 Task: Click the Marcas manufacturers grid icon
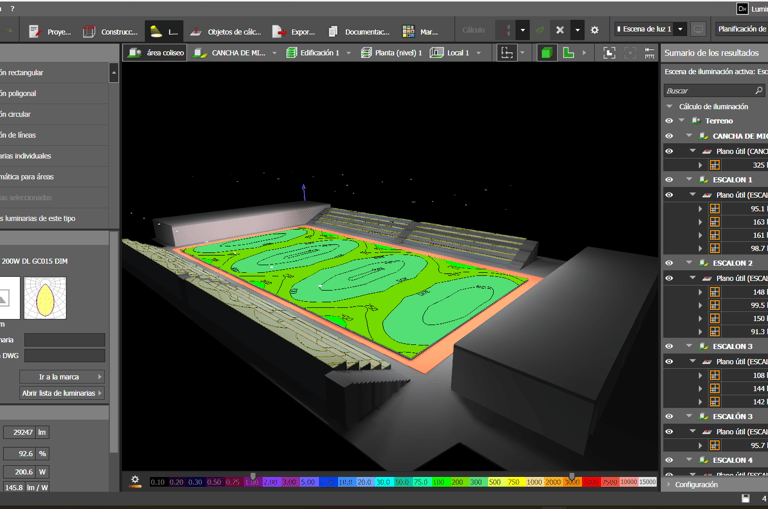pos(408,32)
